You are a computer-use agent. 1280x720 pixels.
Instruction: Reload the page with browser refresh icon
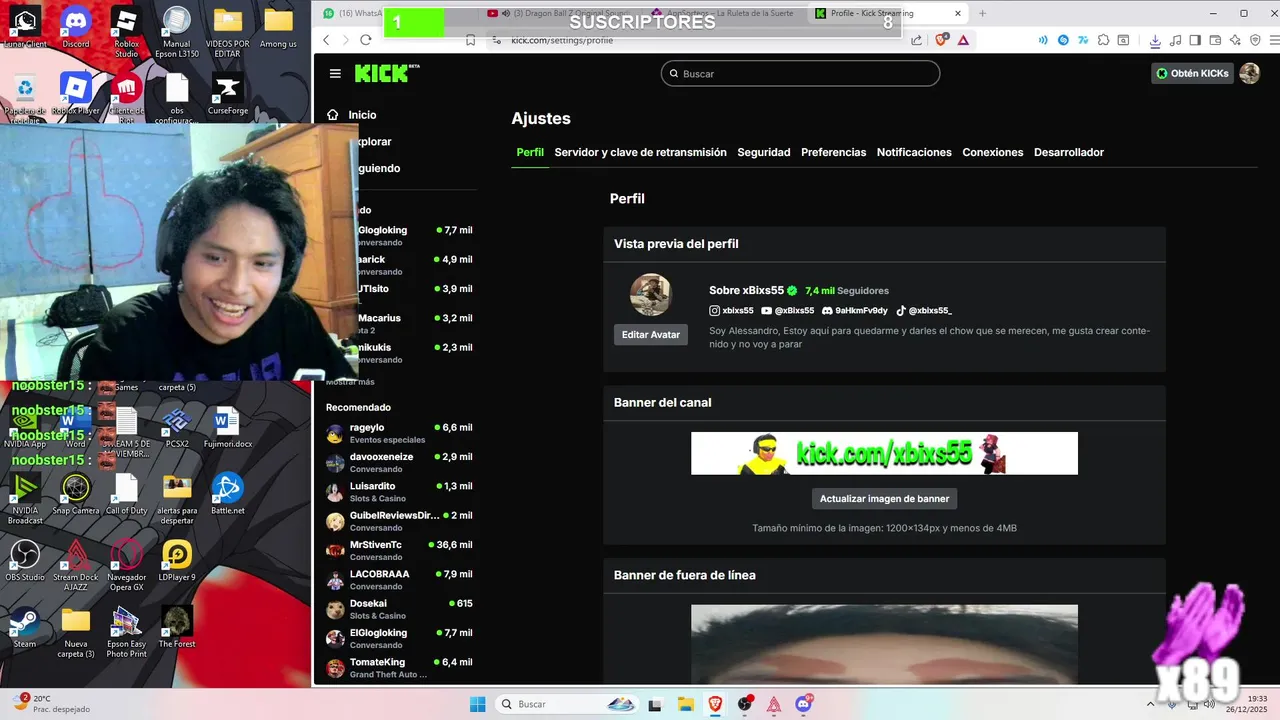coord(365,40)
